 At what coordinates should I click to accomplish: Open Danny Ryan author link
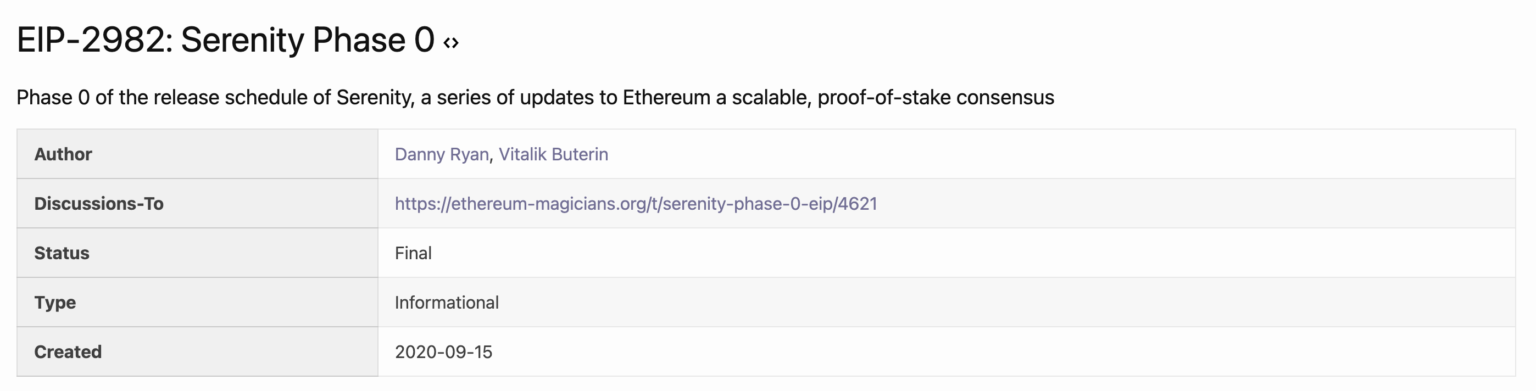pos(442,154)
